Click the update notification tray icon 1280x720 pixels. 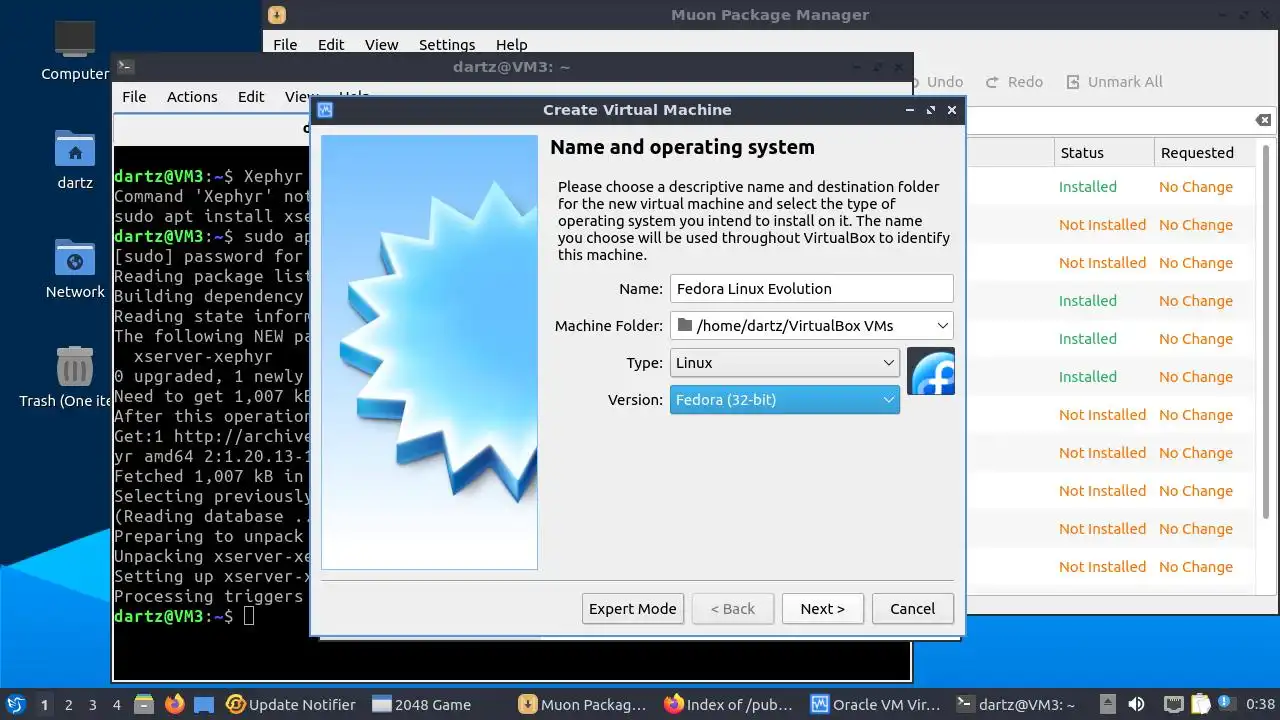pyautogui.click(x=1227, y=704)
